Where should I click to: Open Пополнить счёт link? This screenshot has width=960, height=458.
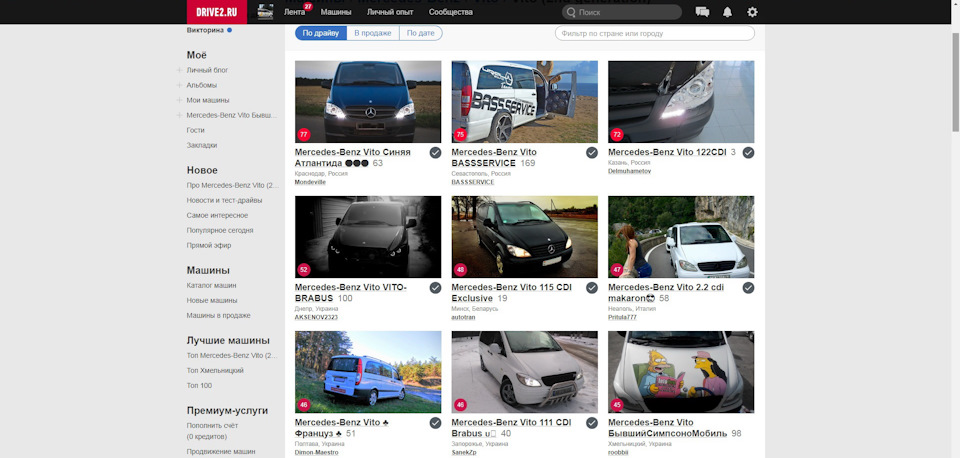[212, 426]
